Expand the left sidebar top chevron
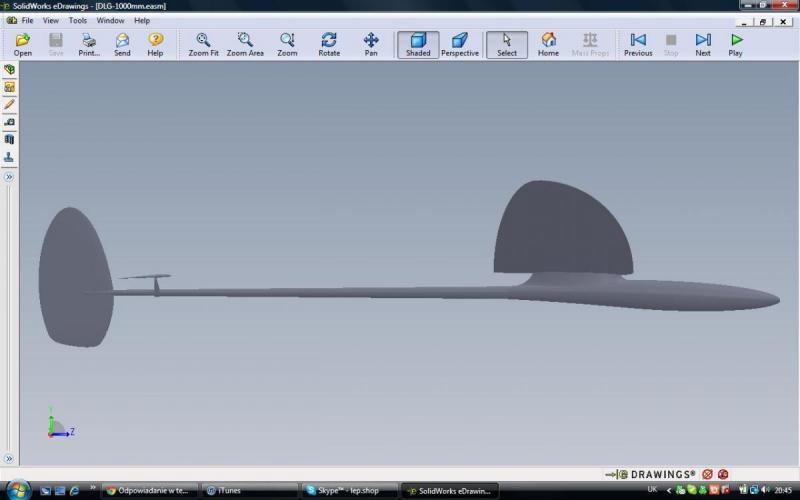800x500 pixels. (9, 177)
